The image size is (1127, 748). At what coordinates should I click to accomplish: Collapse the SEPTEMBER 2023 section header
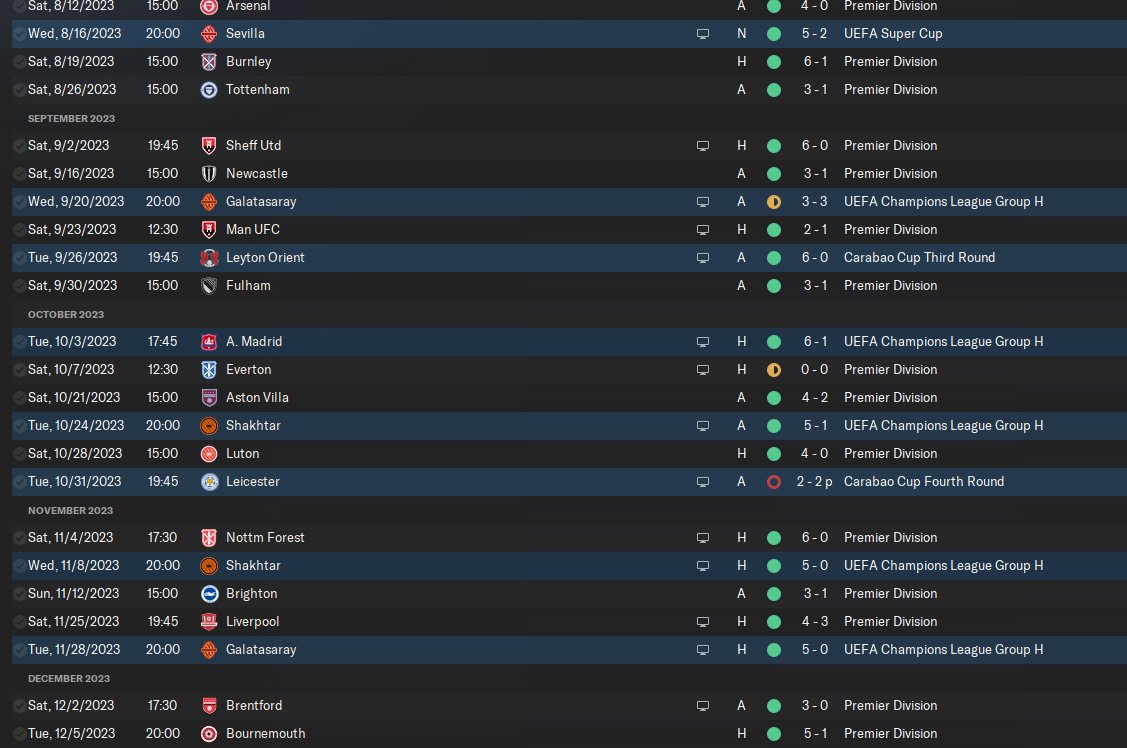pos(71,119)
